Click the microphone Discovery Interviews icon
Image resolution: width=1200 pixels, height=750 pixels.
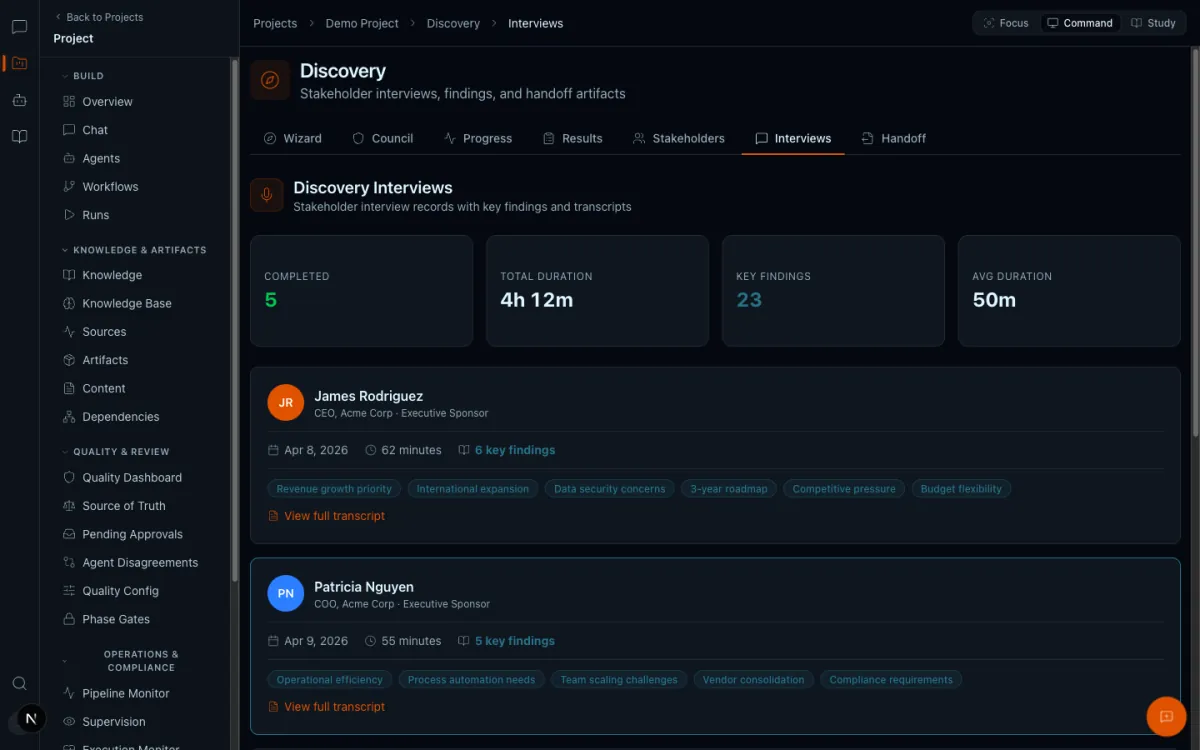click(x=266, y=195)
